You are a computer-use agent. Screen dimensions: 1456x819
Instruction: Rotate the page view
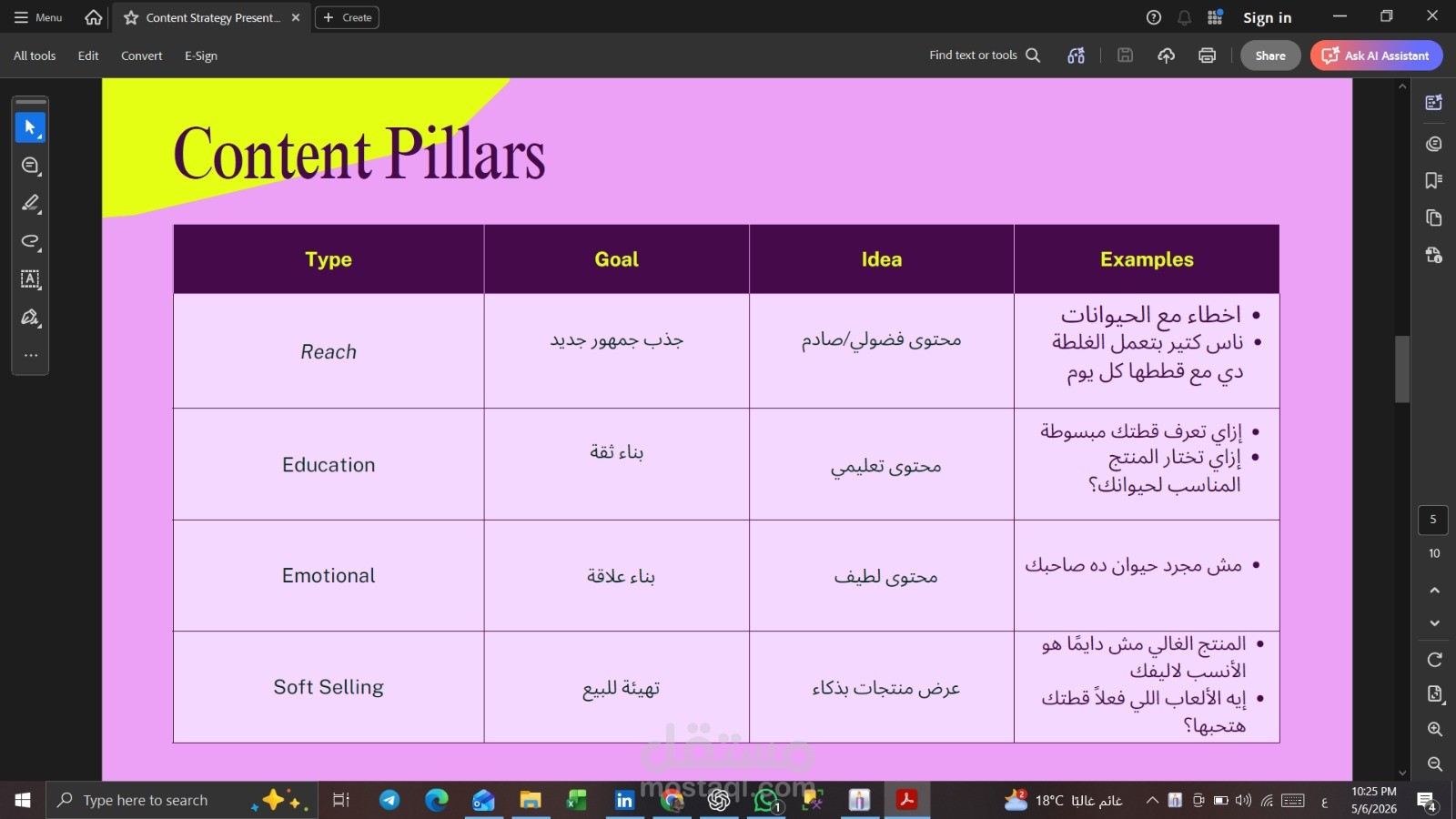pos(1434,660)
